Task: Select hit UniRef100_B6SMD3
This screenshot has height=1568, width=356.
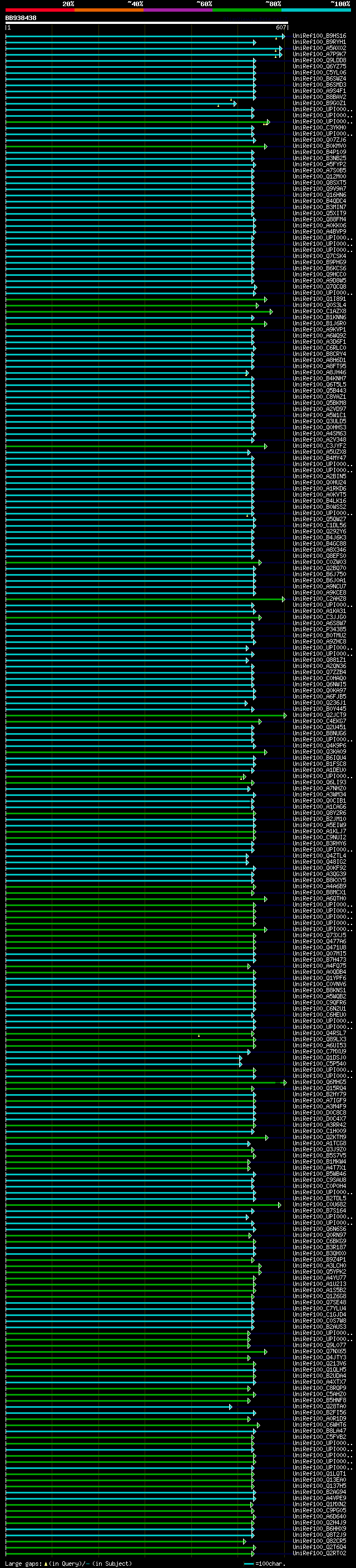Action: click(319, 85)
